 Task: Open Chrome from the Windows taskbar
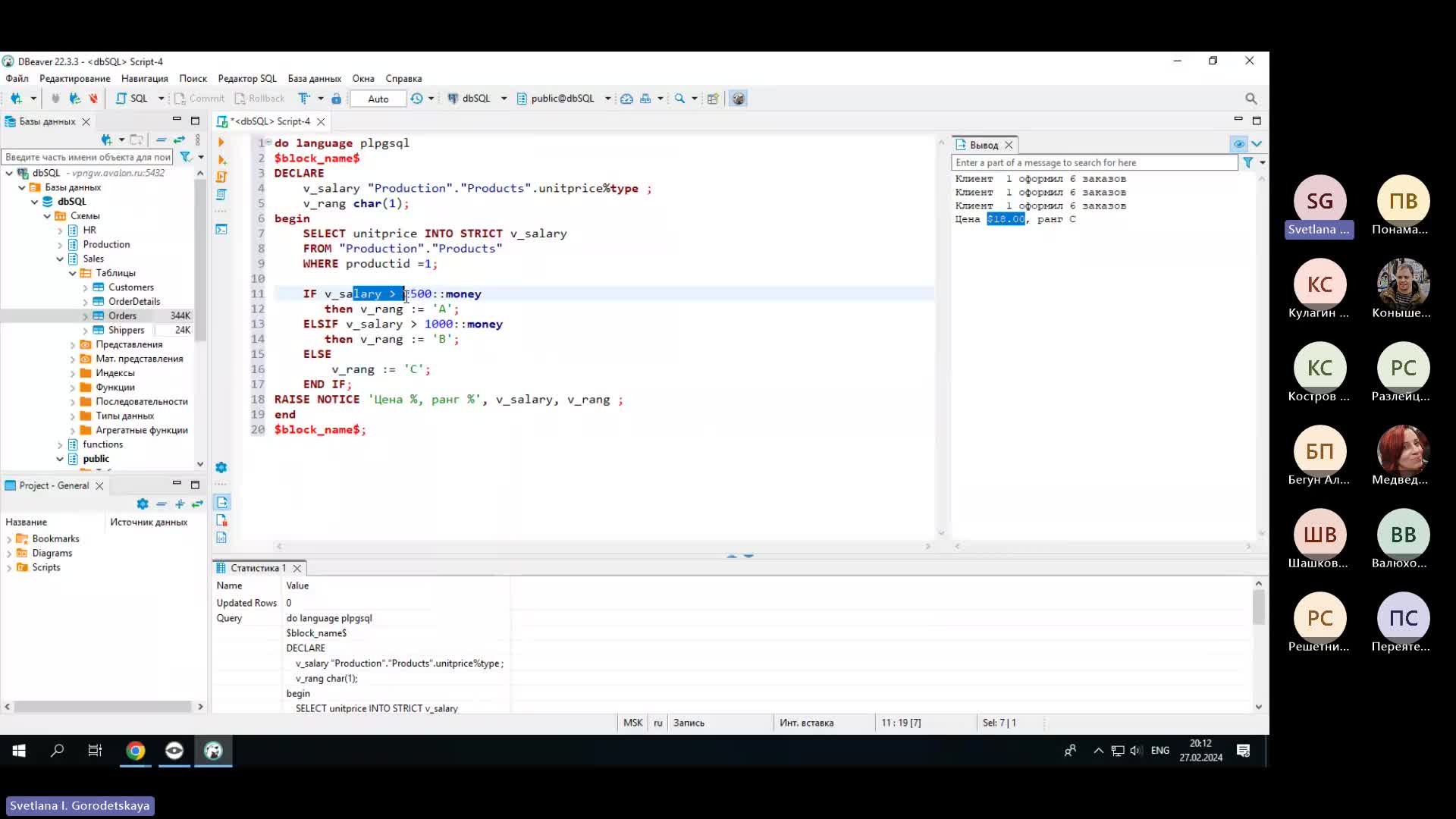(x=136, y=751)
